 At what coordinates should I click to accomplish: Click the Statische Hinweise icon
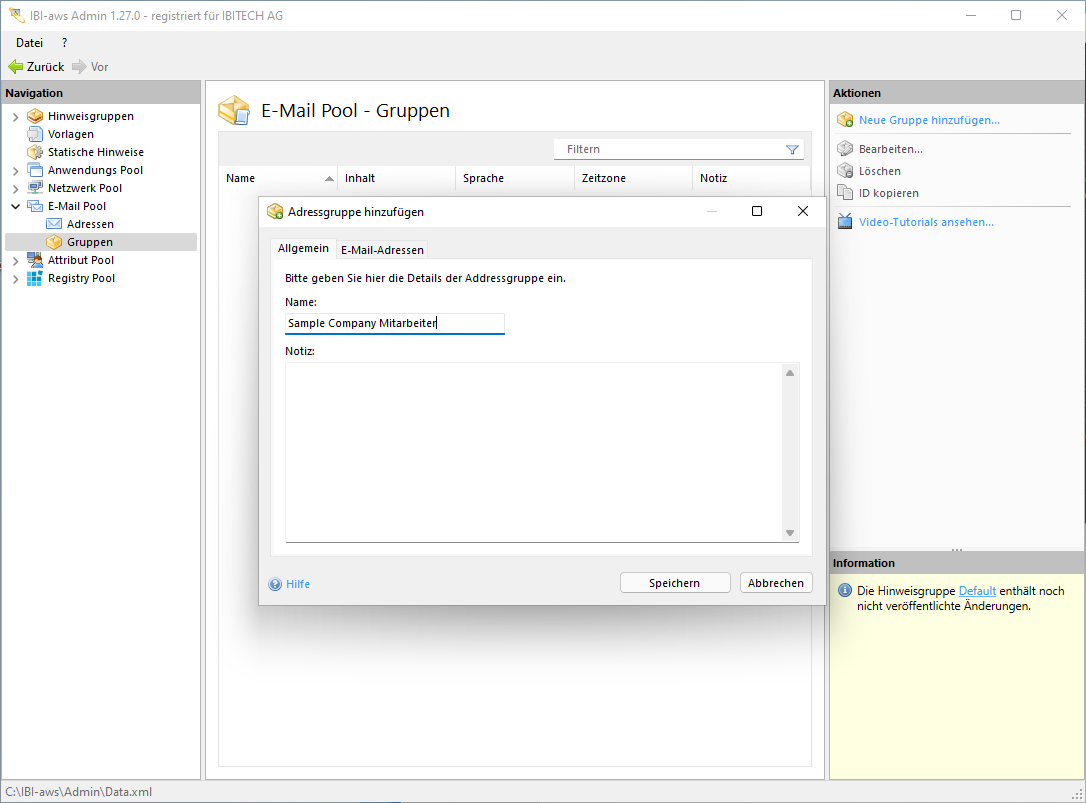pyautogui.click(x=35, y=152)
